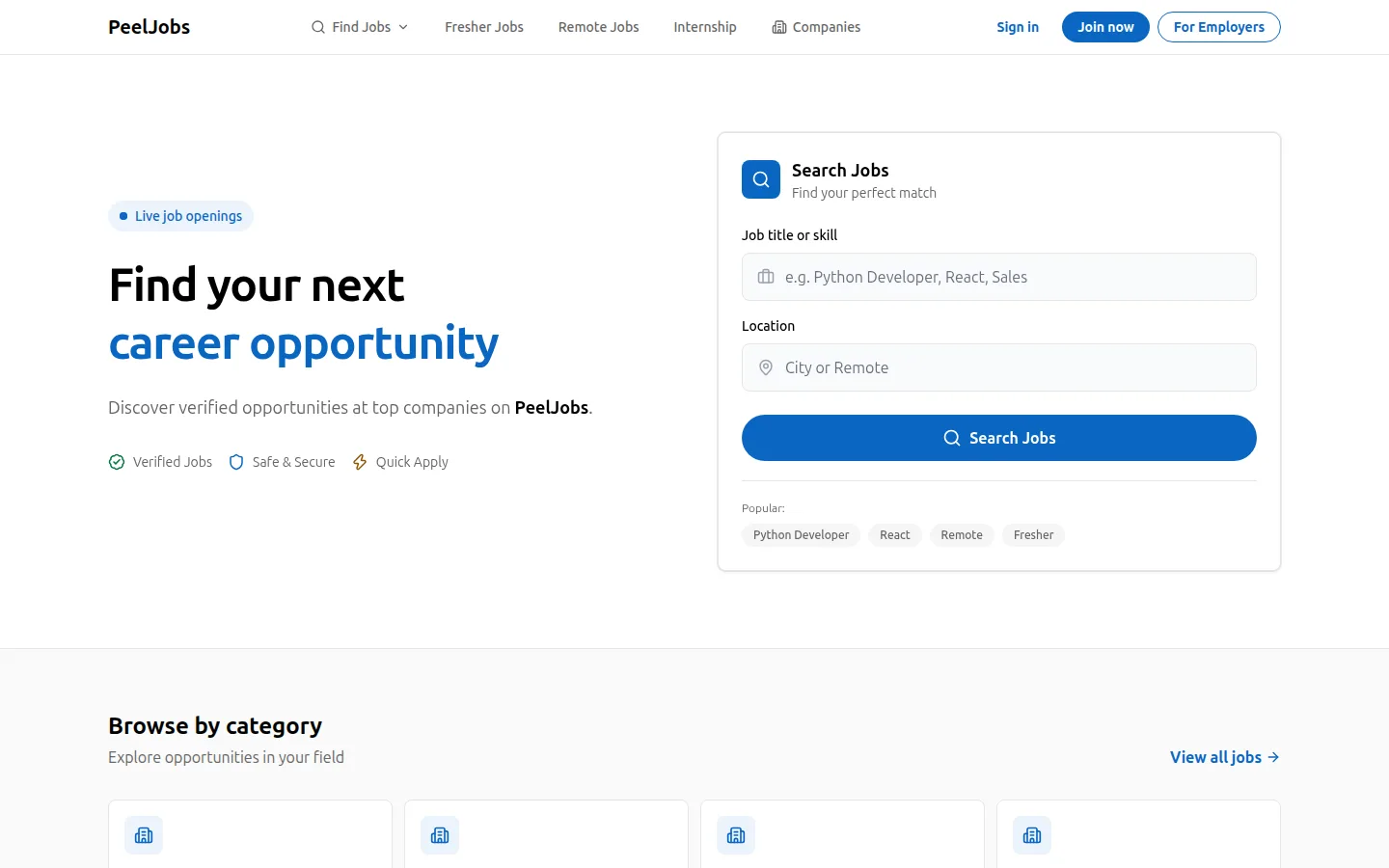Click the bold PeelJobs text in the tagline
Image resolution: width=1389 pixels, height=868 pixels.
[x=552, y=407]
